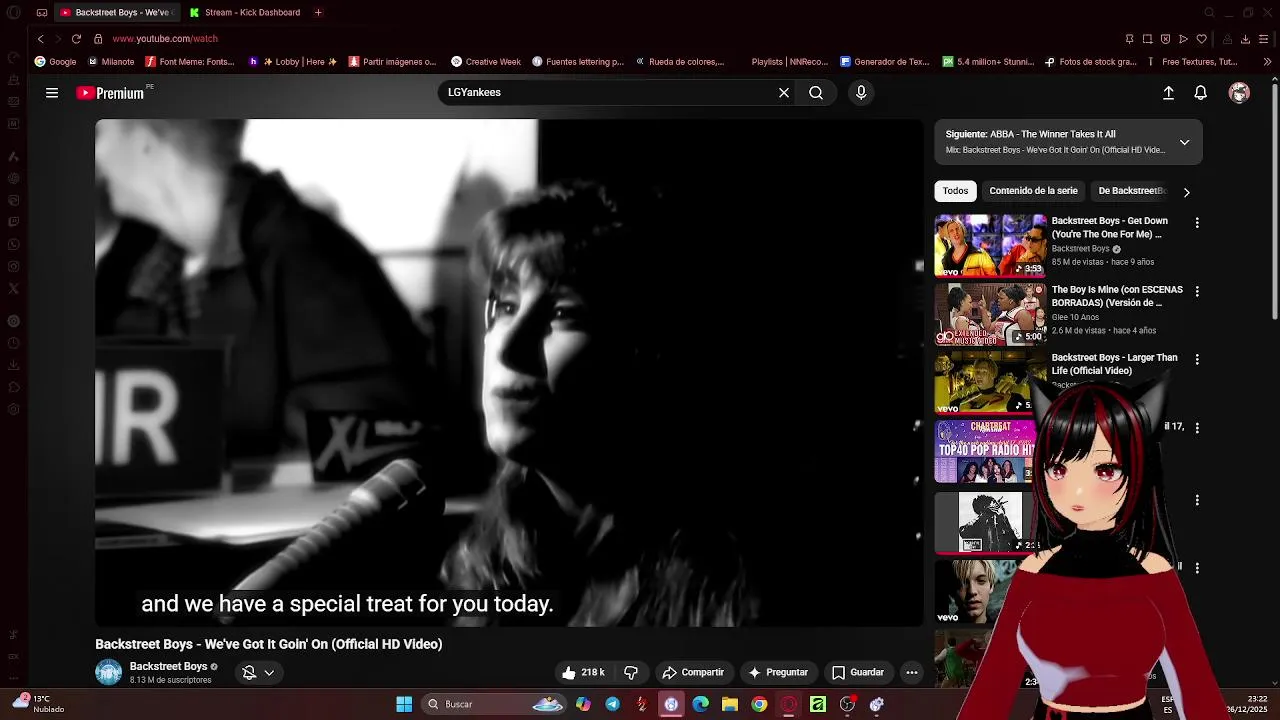Image resolution: width=1280 pixels, height=720 pixels.
Task: Select De BackstreetBoys filter chip
Action: point(1132,191)
